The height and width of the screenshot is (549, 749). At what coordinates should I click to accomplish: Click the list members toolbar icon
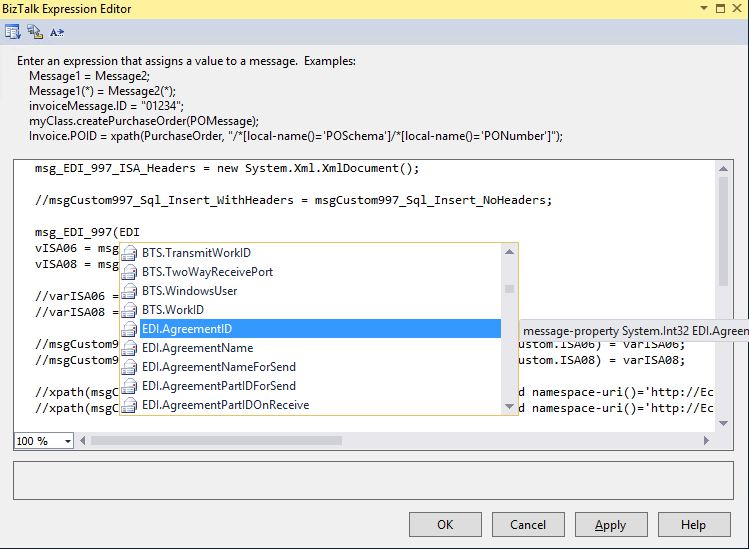(x=12, y=32)
